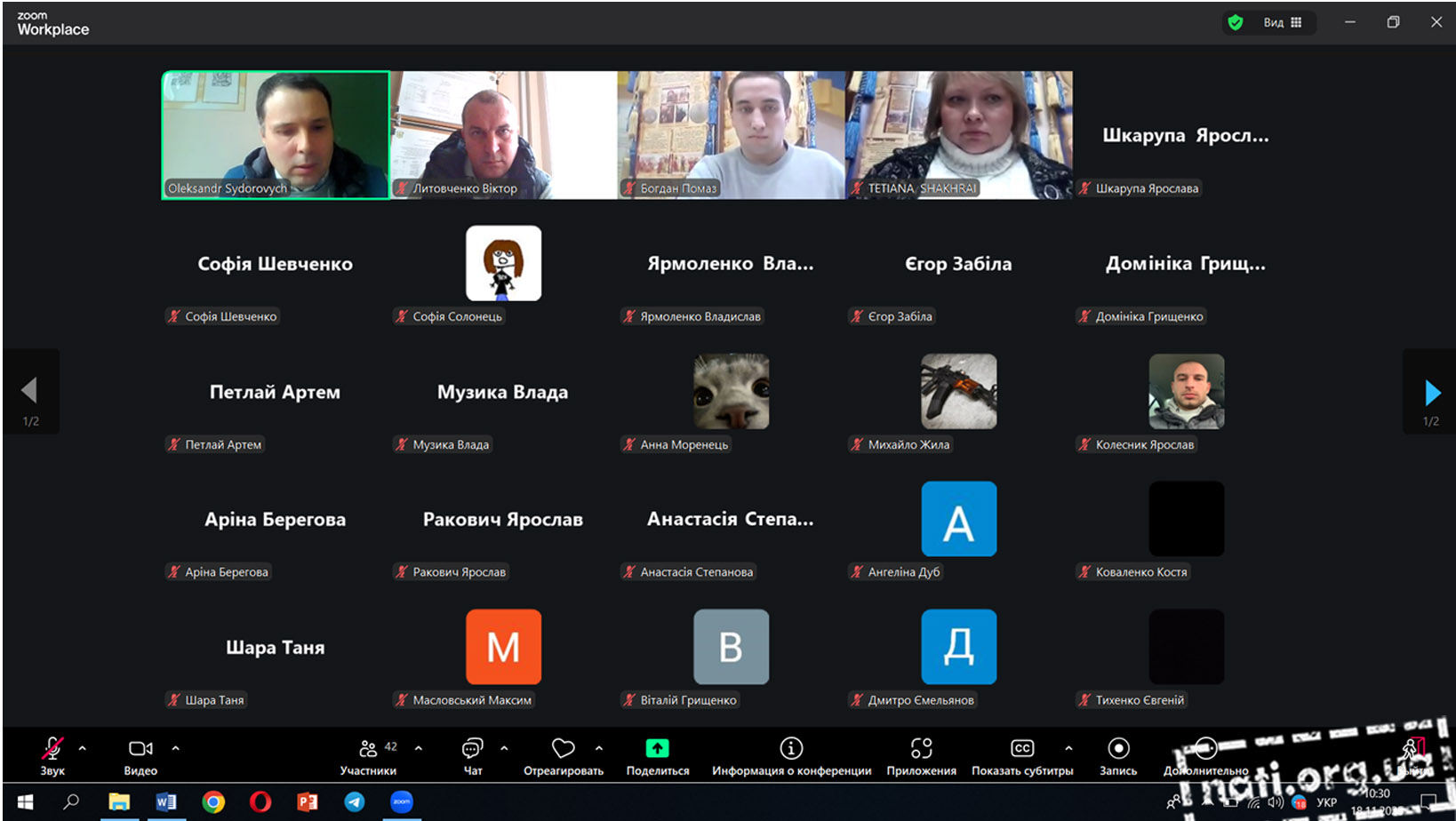Screen dimensions: 1456x821
Task: Expand the audio options arrow beside Звук
Action: point(83,748)
